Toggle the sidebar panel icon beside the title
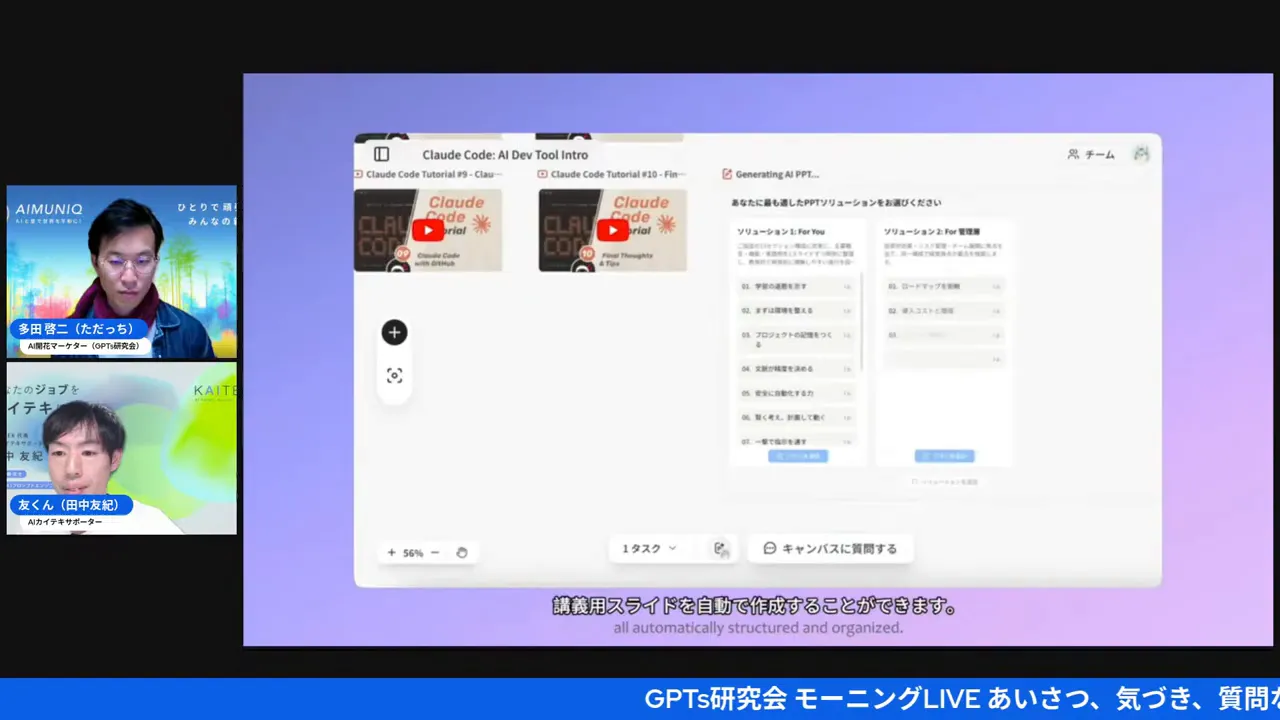This screenshot has width=1280, height=720. (381, 154)
